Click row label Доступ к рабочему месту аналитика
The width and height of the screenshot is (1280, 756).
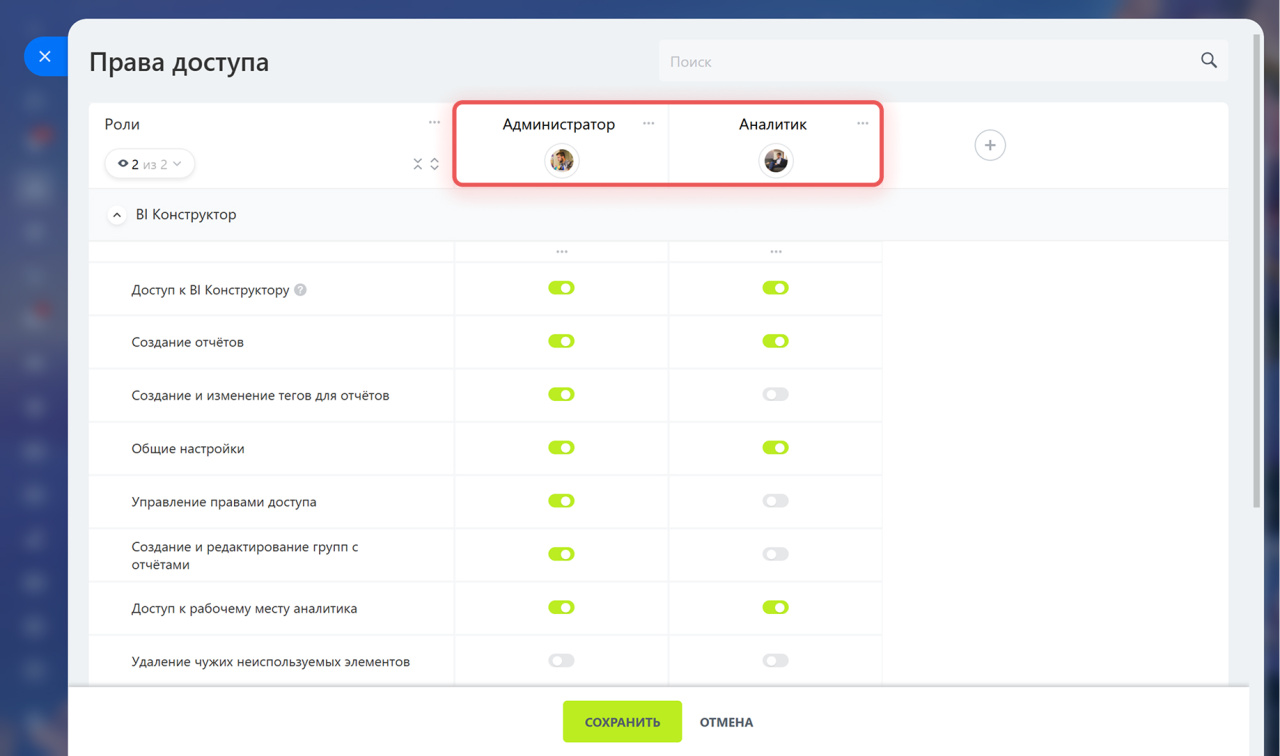(244, 608)
